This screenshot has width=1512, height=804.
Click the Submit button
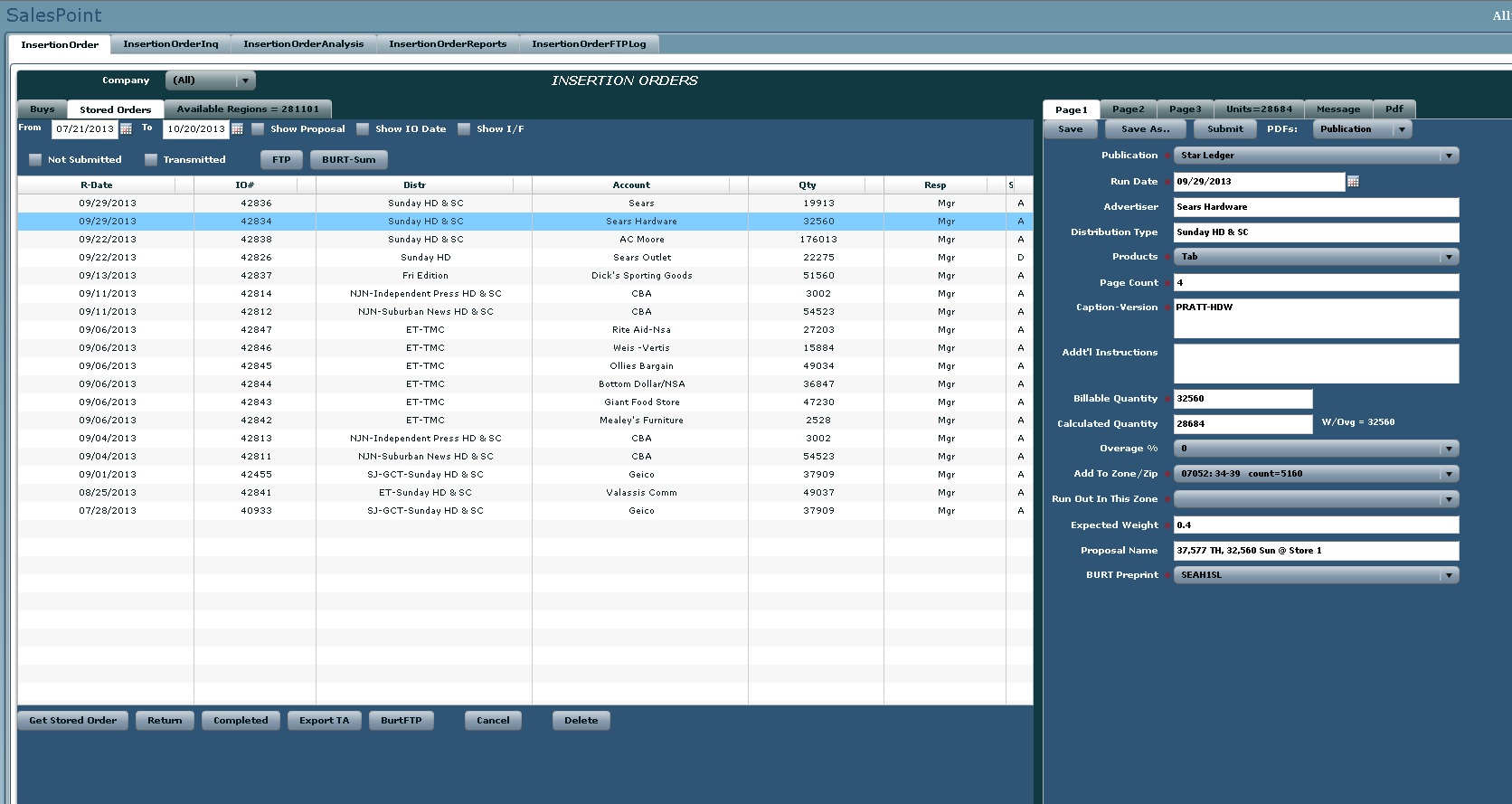point(1225,129)
